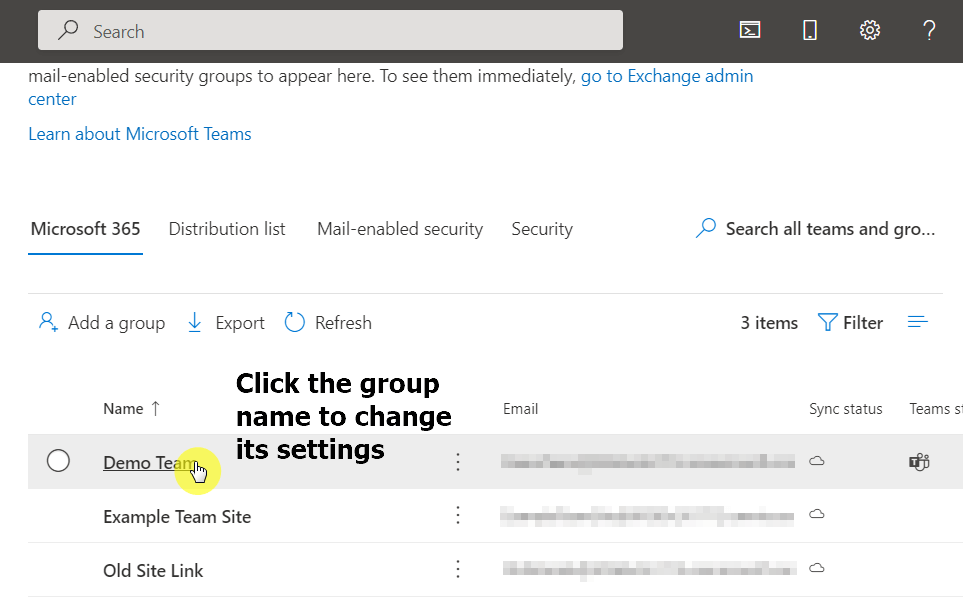Click the sort arrow beside the Name header
This screenshot has width=963, height=604.
pyautogui.click(x=155, y=408)
